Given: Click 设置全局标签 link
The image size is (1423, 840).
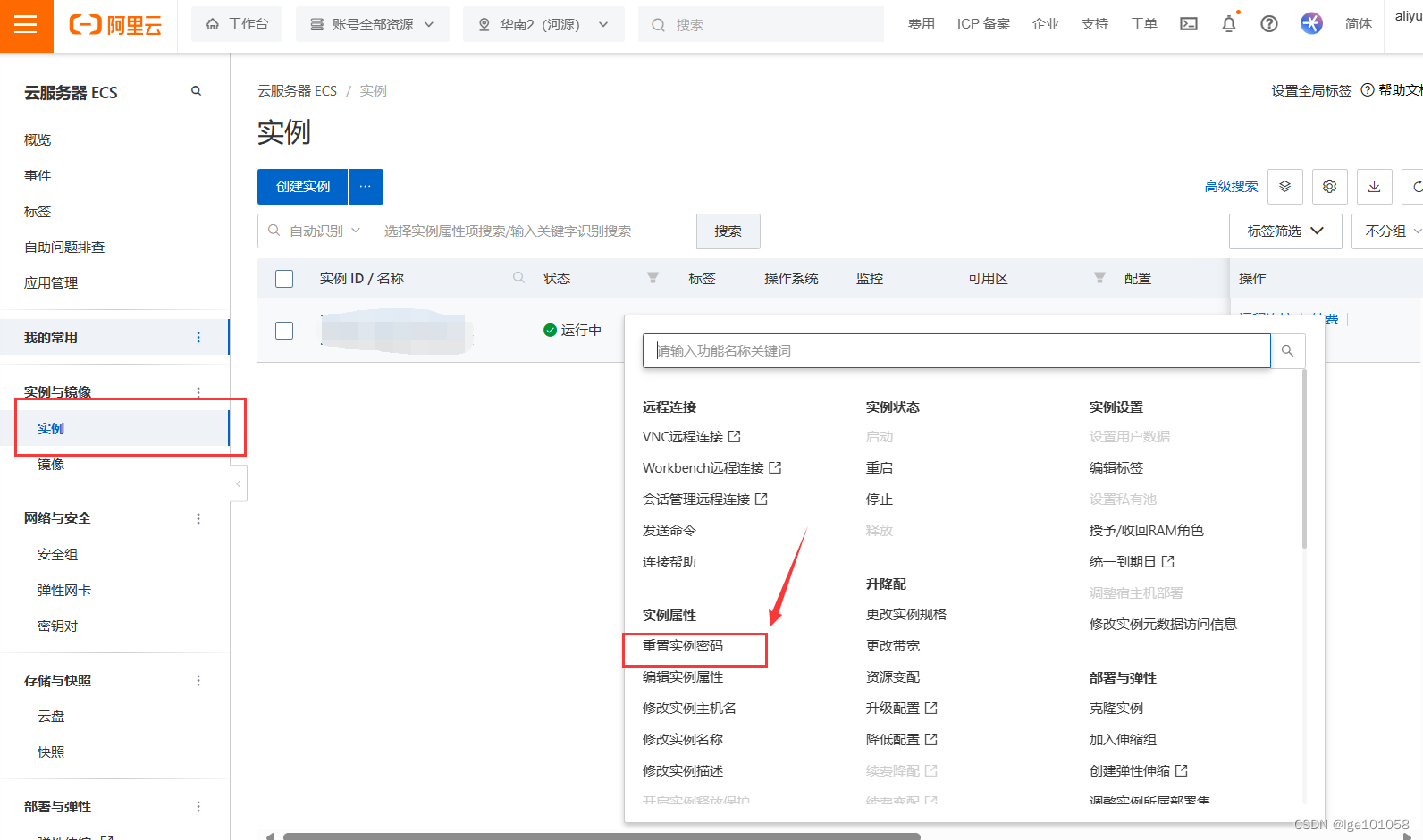Looking at the screenshot, I should coord(1311,91).
